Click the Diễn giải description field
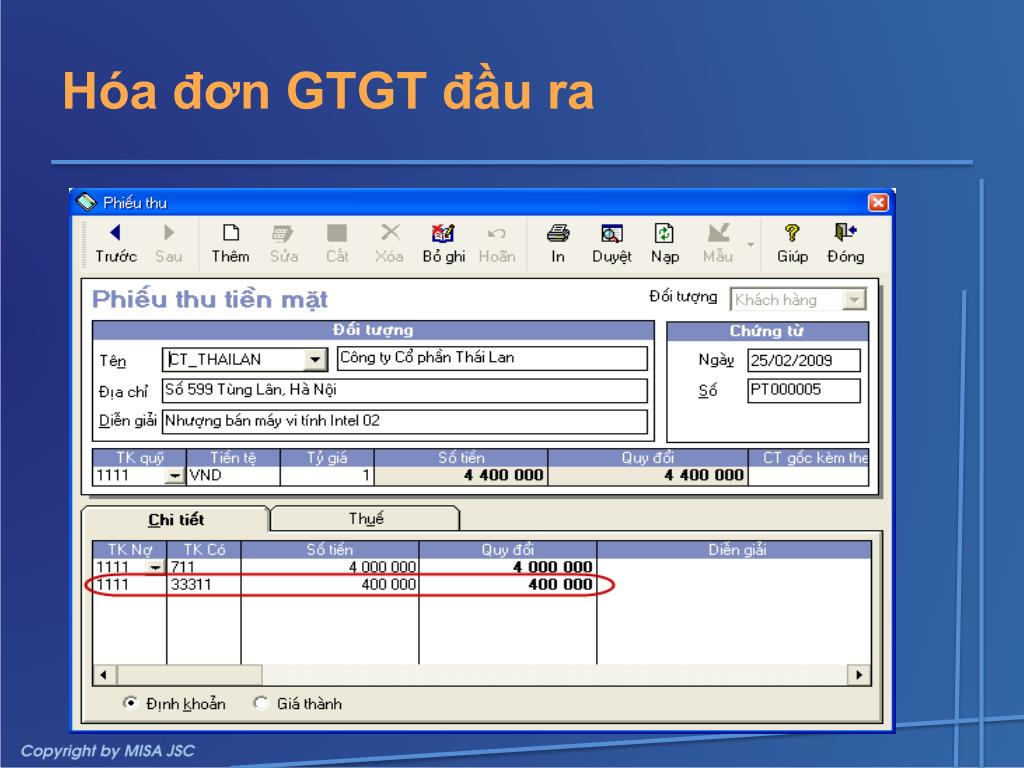Viewport: 1024px width, 768px height. pyautogui.click(x=404, y=421)
